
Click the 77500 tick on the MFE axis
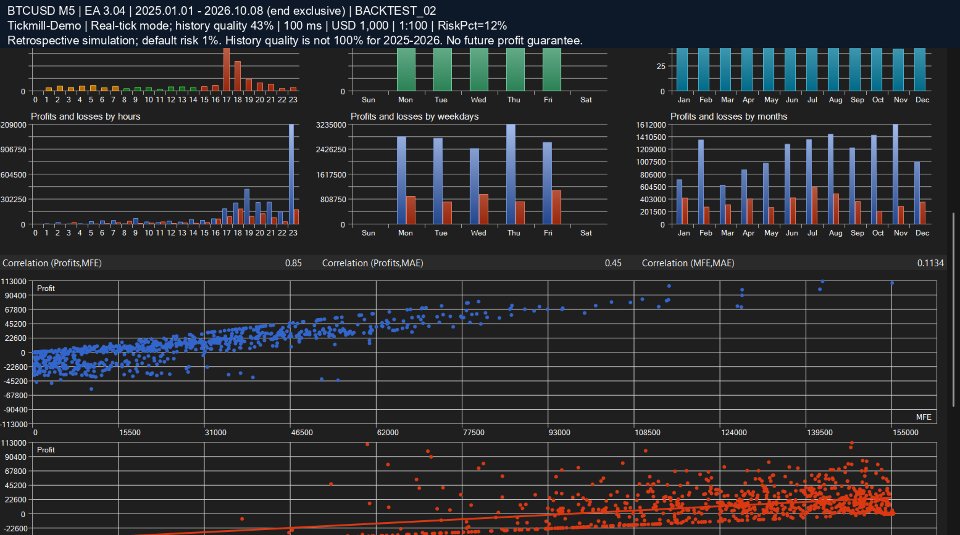pyautogui.click(x=473, y=432)
